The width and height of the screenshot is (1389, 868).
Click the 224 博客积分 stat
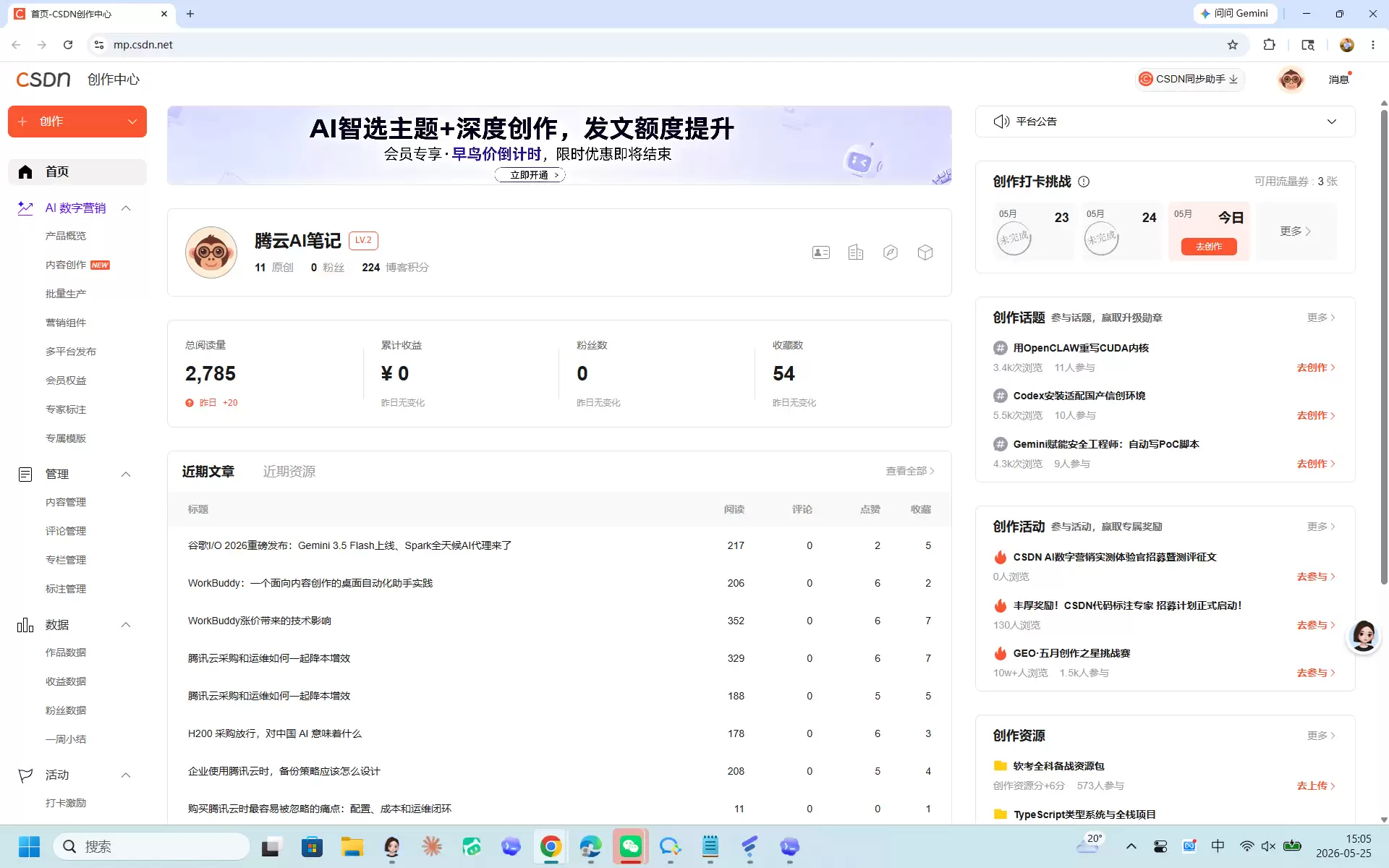pos(395,268)
